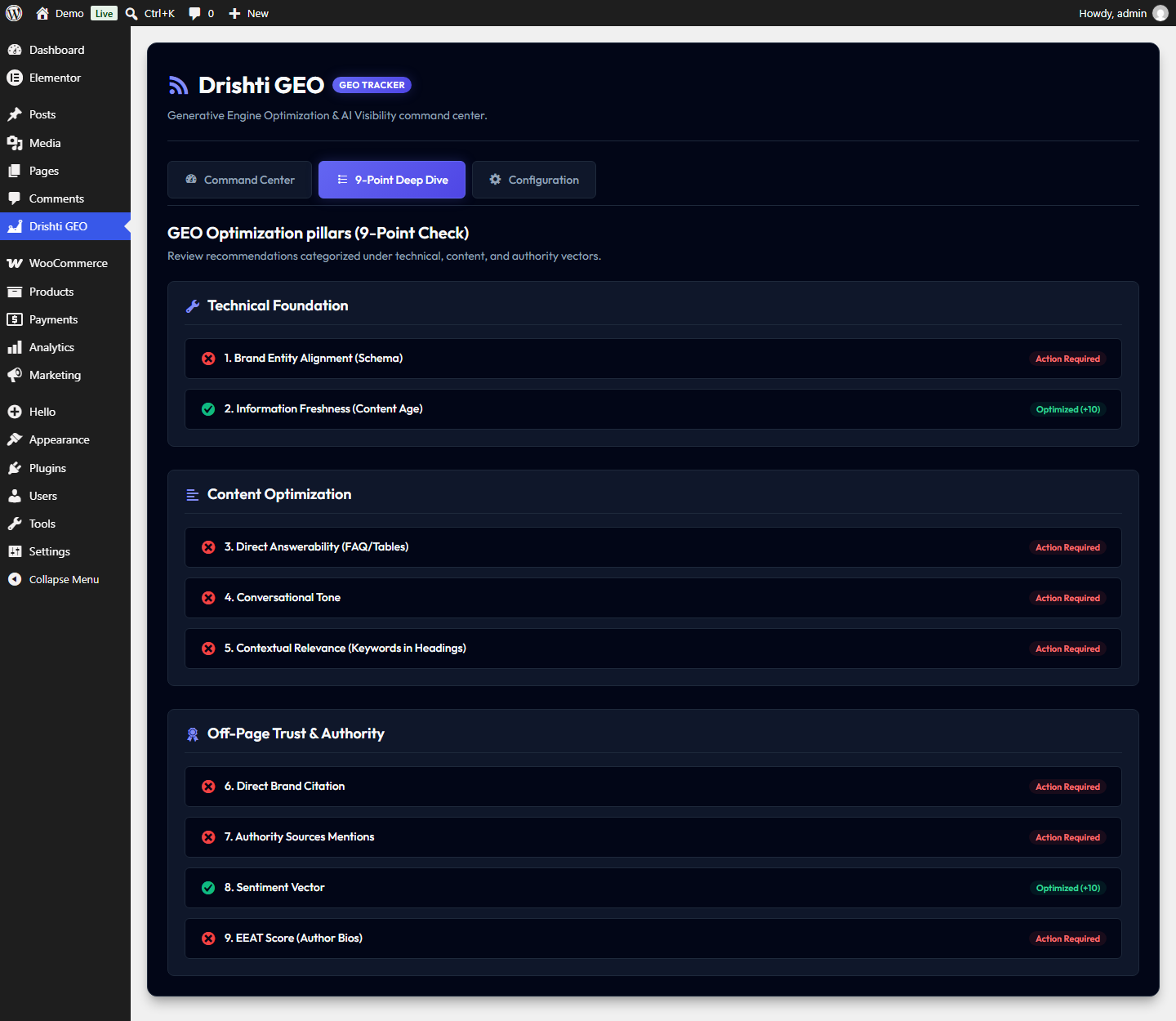Open Settings in sidebar

pyautogui.click(x=65, y=551)
